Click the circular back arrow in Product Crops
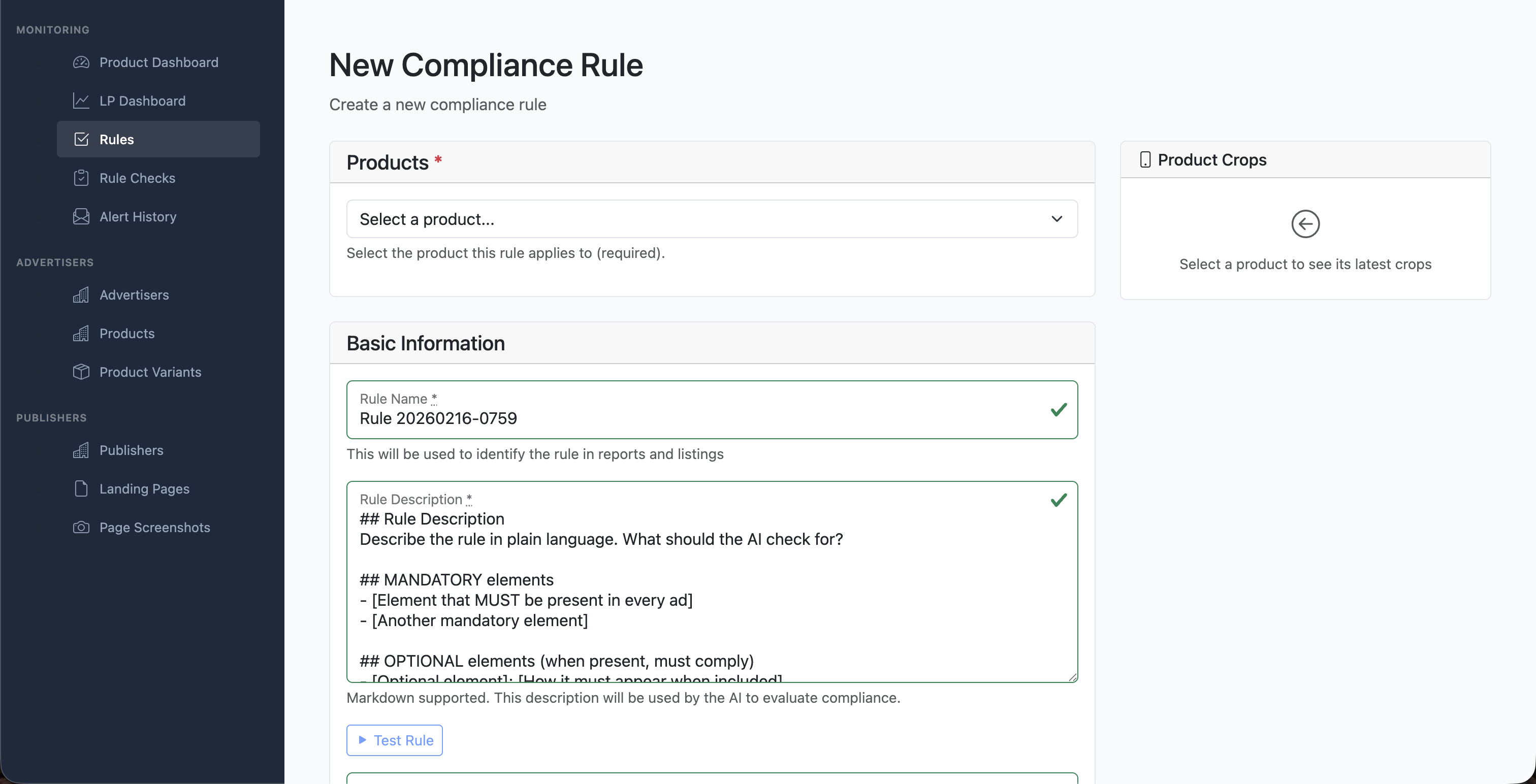This screenshot has height=784, width=1536. [1305, 223]
